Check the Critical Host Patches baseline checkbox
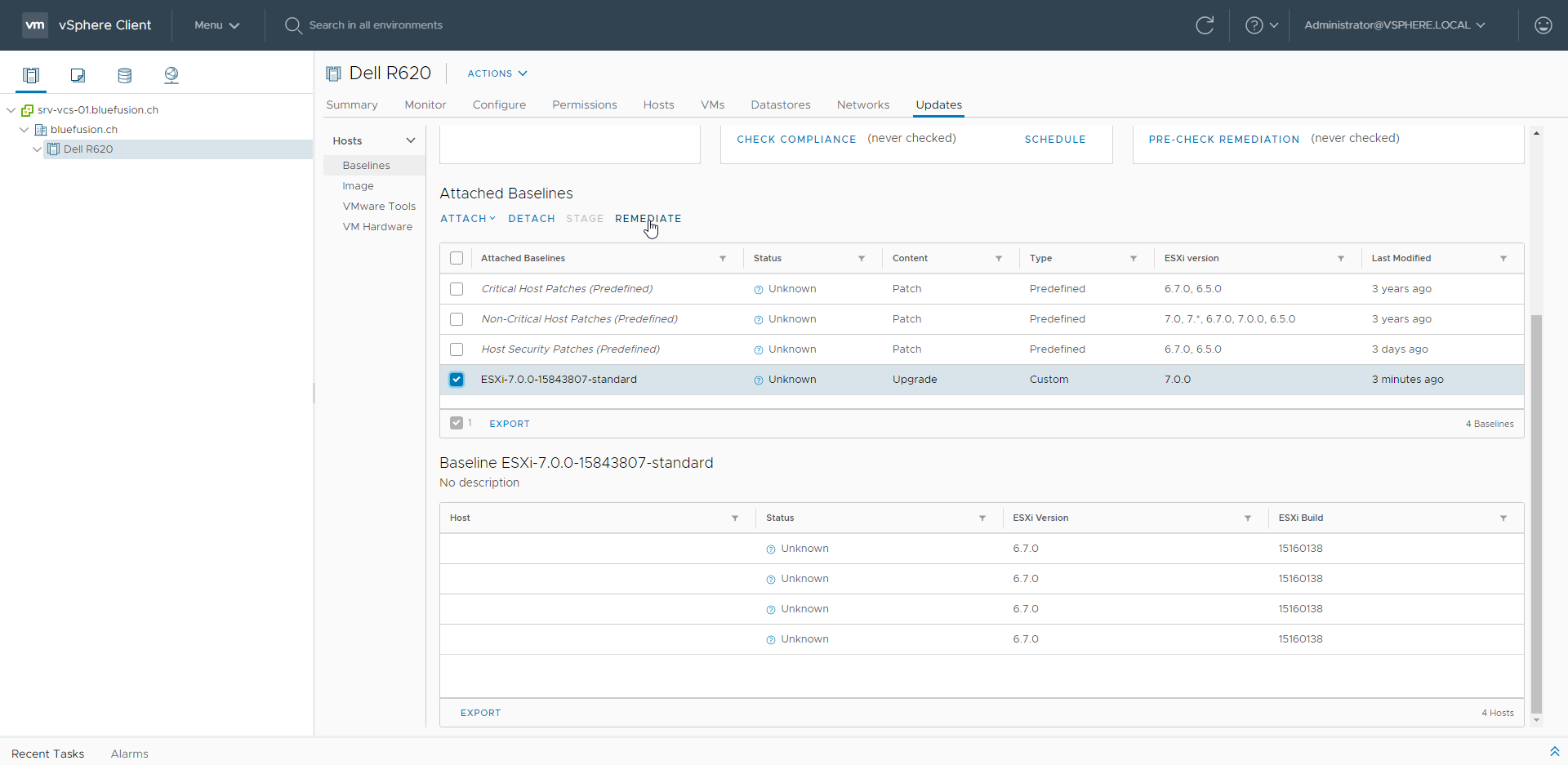1568x765 pixels. pos(457,289)
